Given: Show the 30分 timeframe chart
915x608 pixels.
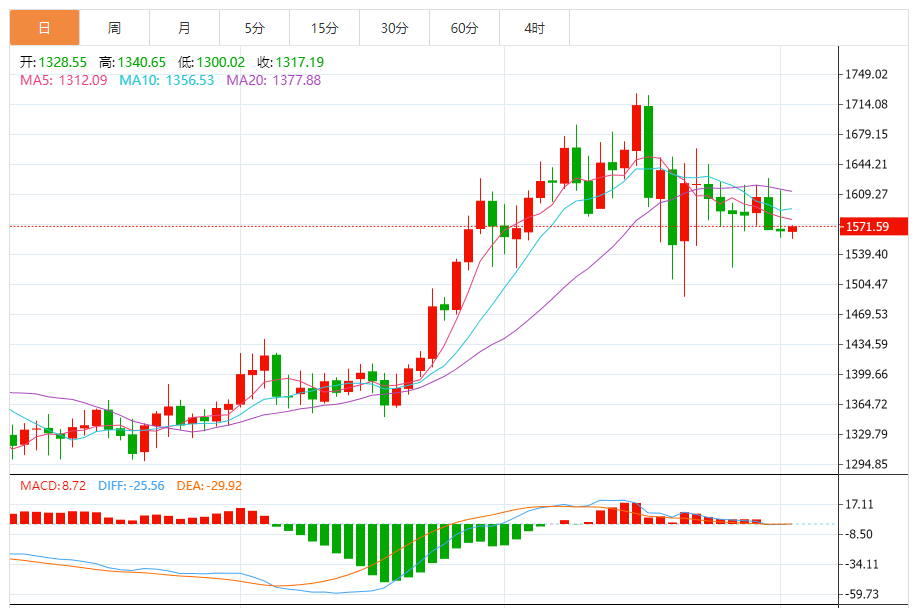Looking at the screenshot, I should pyautogui.click(x=394, y=28).
